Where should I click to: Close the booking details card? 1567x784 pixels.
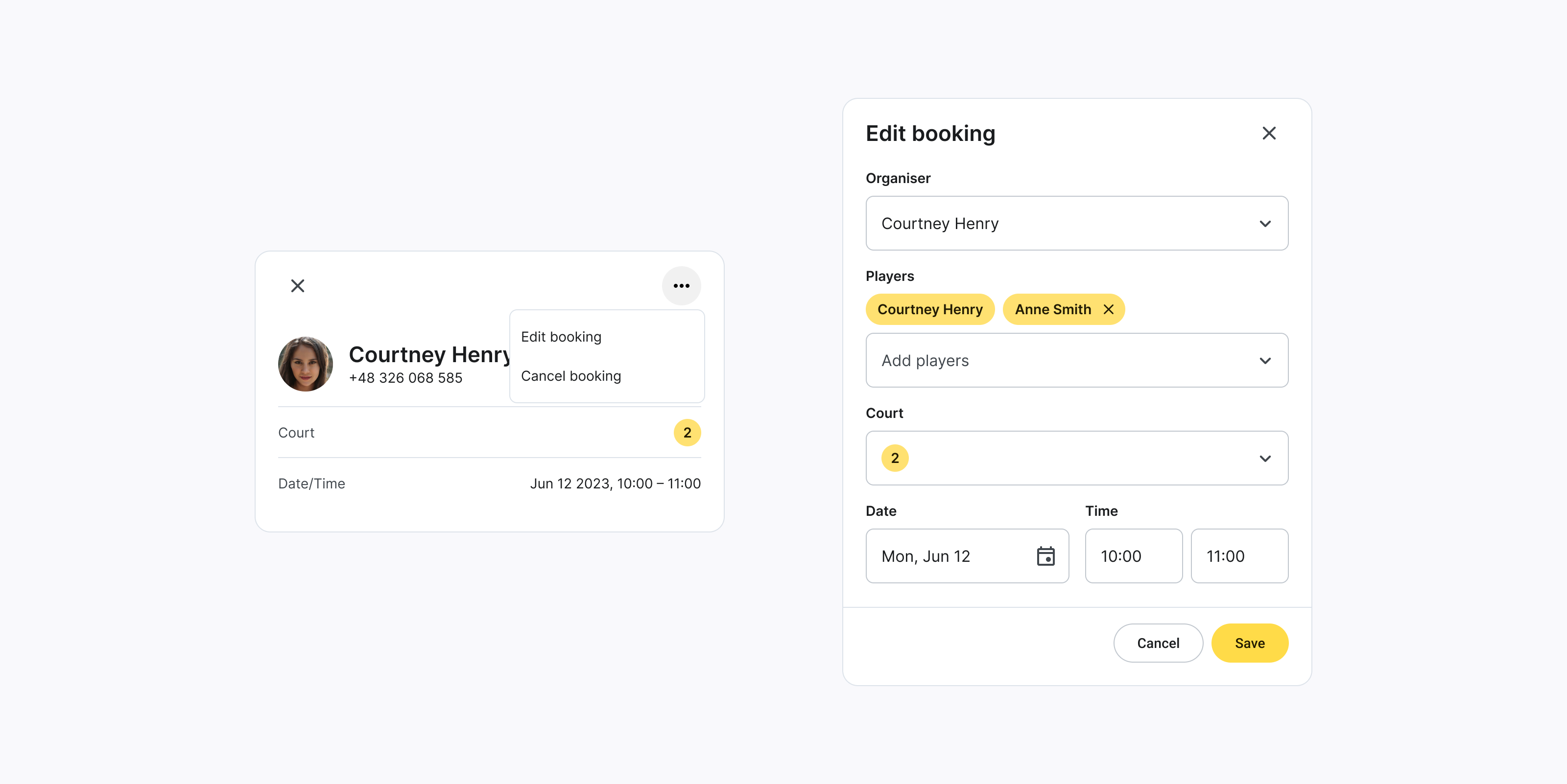coord(297,286)
